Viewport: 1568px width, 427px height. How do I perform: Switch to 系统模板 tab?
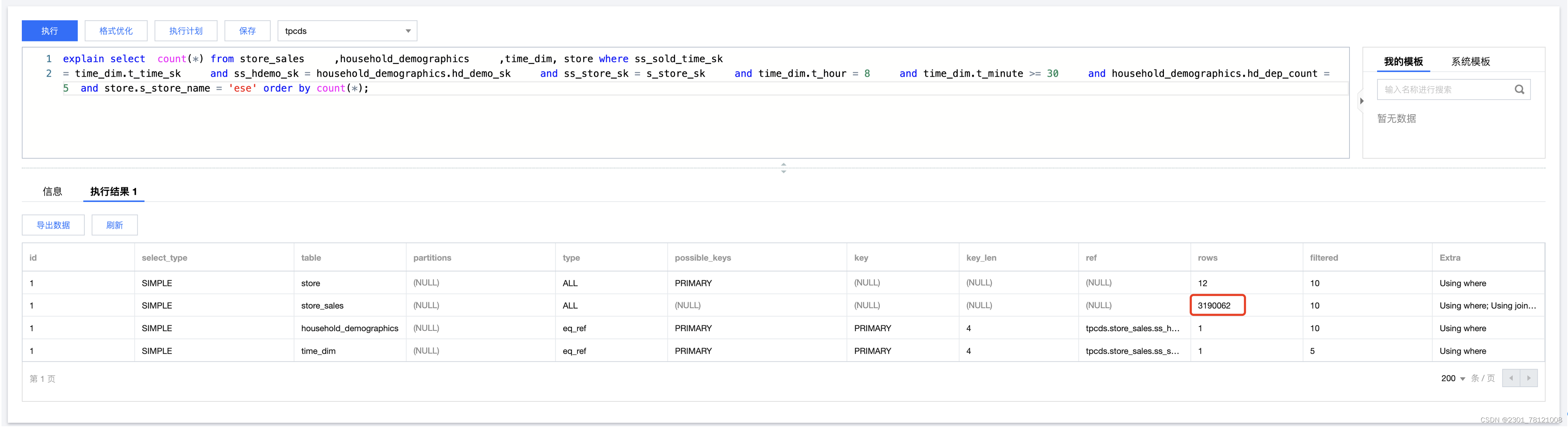tap(1471, 61)
